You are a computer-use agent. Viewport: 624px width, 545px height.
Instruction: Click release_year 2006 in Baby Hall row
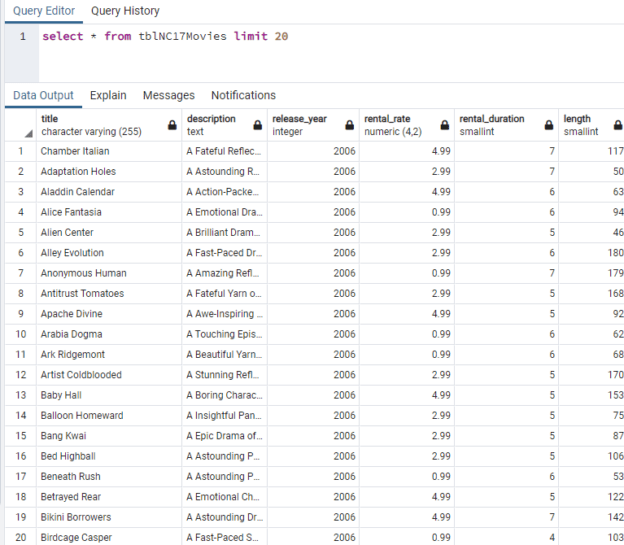(313, 395)
